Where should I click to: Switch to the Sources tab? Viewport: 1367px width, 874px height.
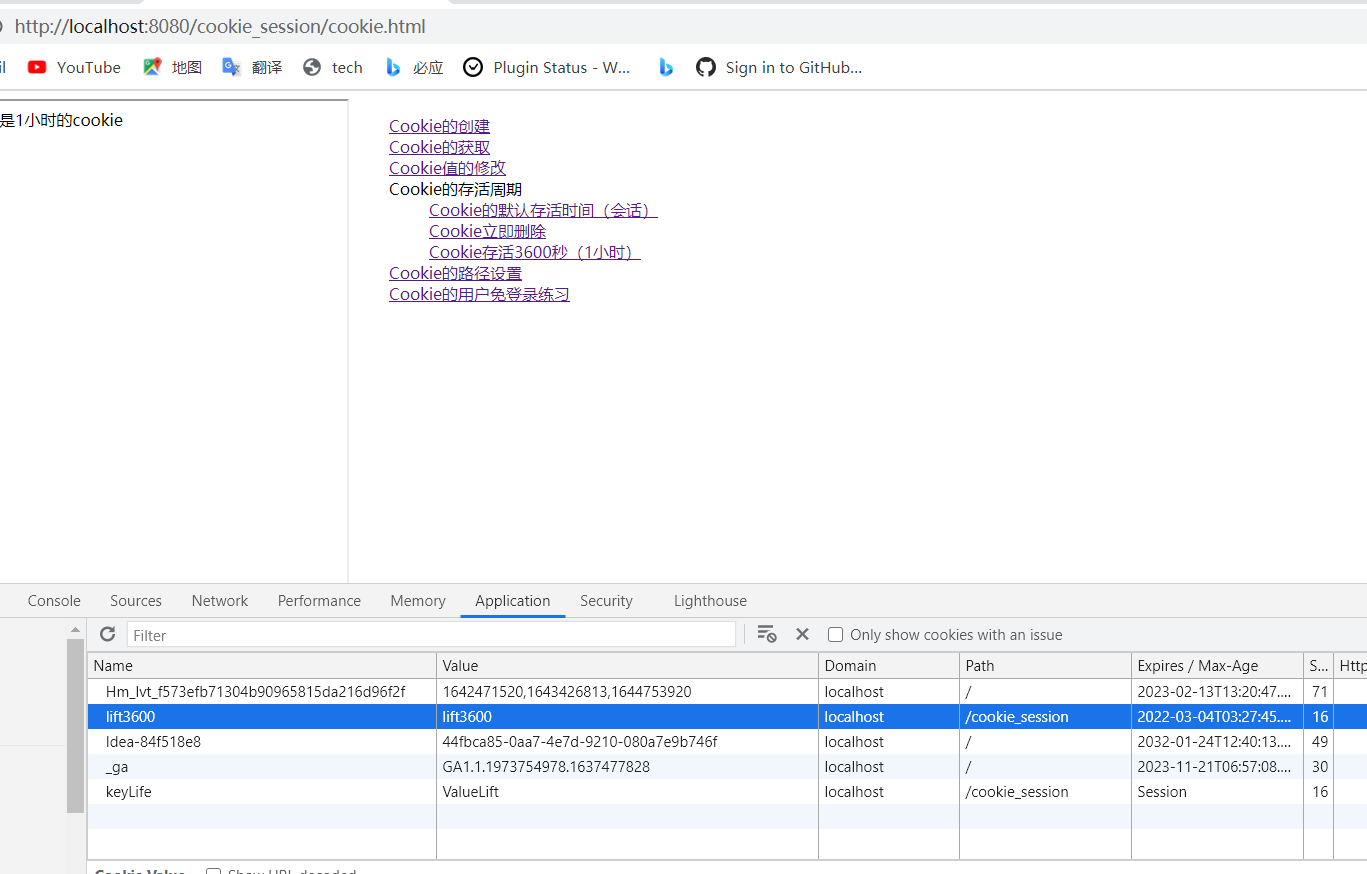point(136,601)
